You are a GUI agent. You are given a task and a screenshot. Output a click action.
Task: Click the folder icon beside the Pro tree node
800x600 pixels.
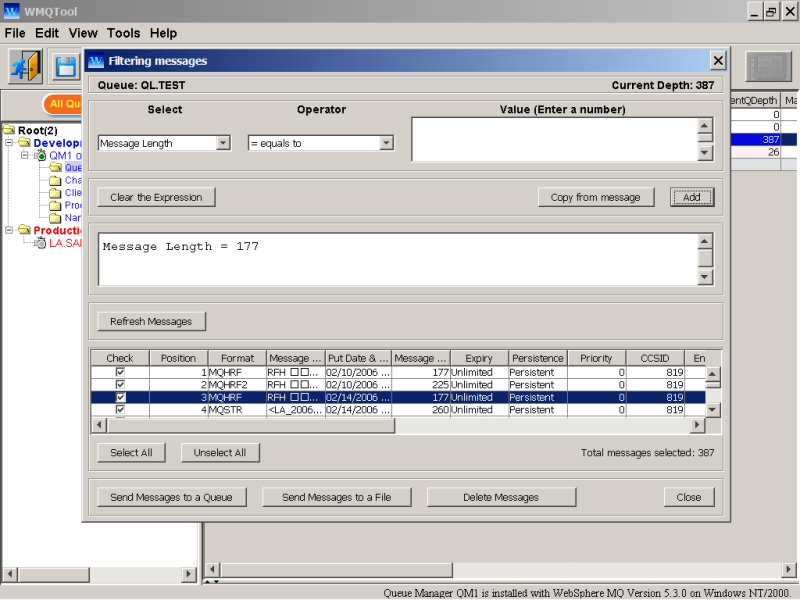tap(55, 205)
